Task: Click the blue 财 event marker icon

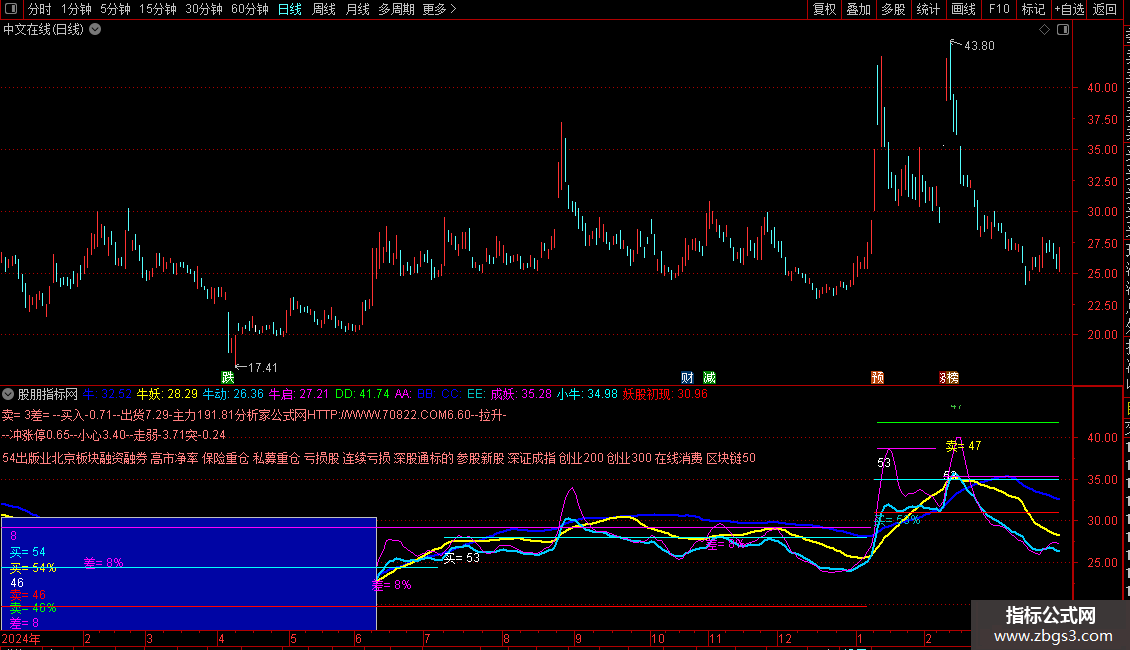Action: [x=687, y=377]
